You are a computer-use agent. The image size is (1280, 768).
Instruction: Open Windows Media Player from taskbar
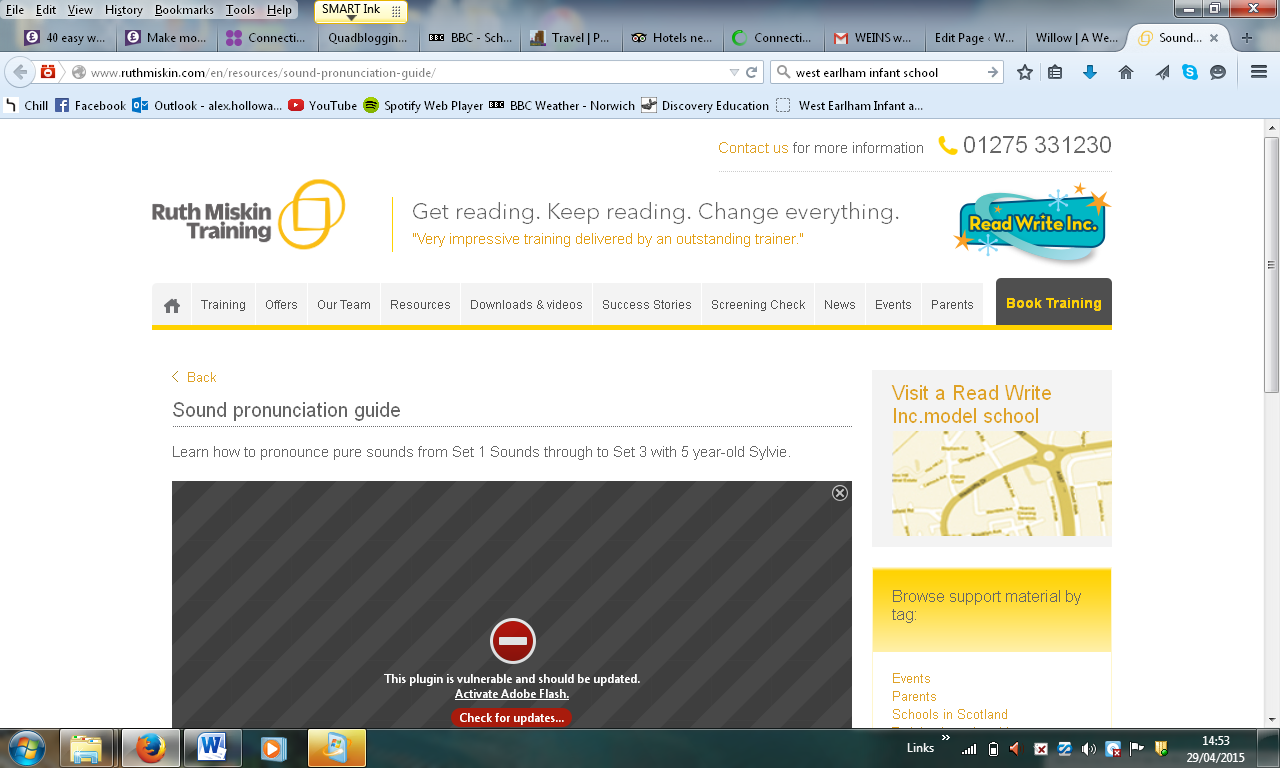(272, 748)
